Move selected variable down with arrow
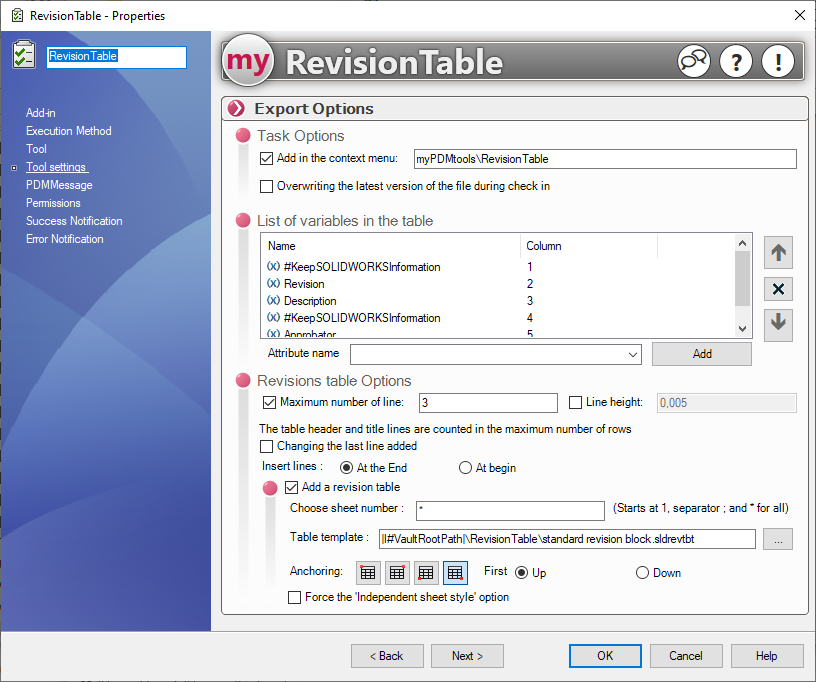The width and height of the screenshot is (816, 682). [778, 324]
